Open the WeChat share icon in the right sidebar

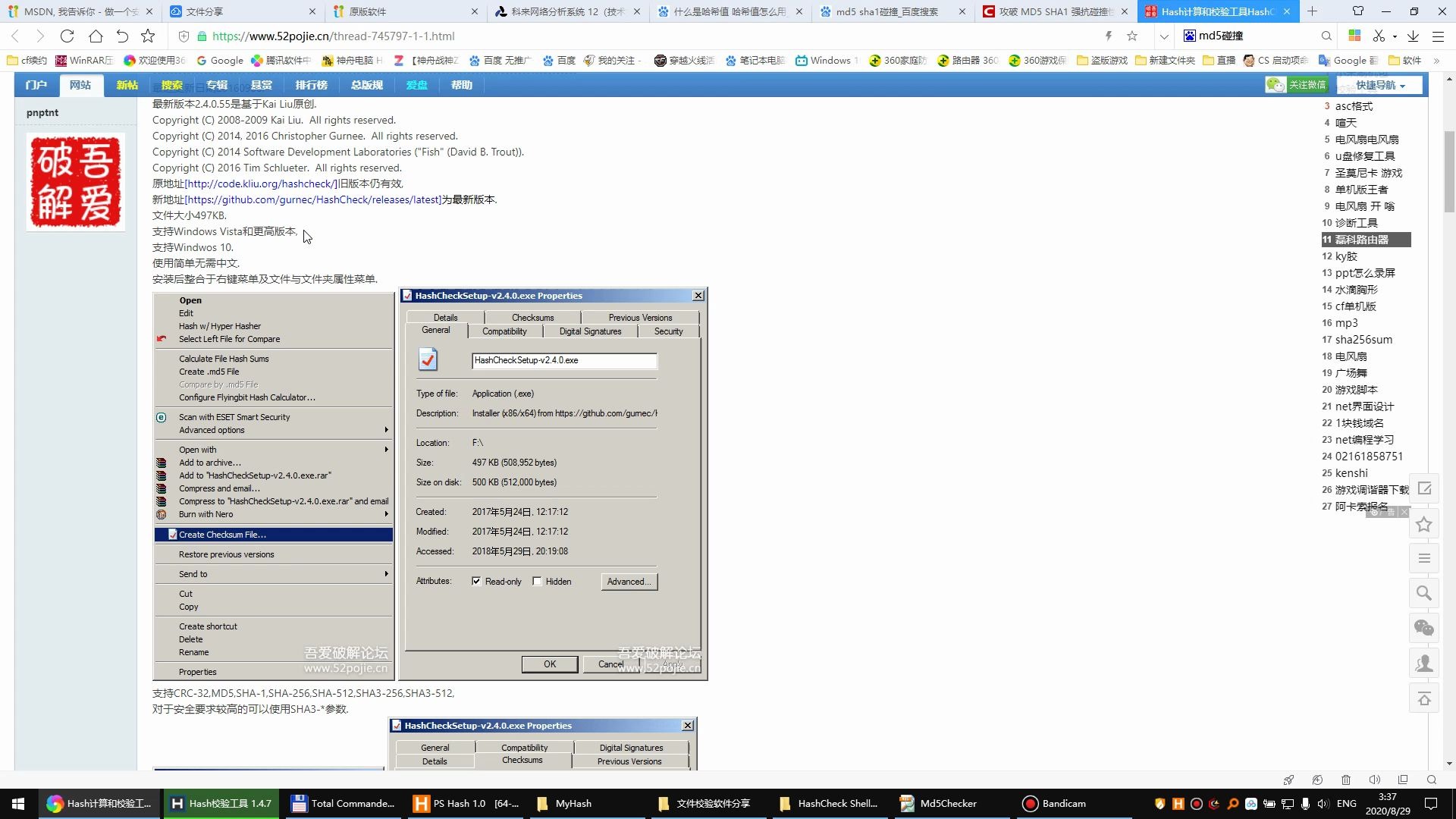[x=1424, y=628]
